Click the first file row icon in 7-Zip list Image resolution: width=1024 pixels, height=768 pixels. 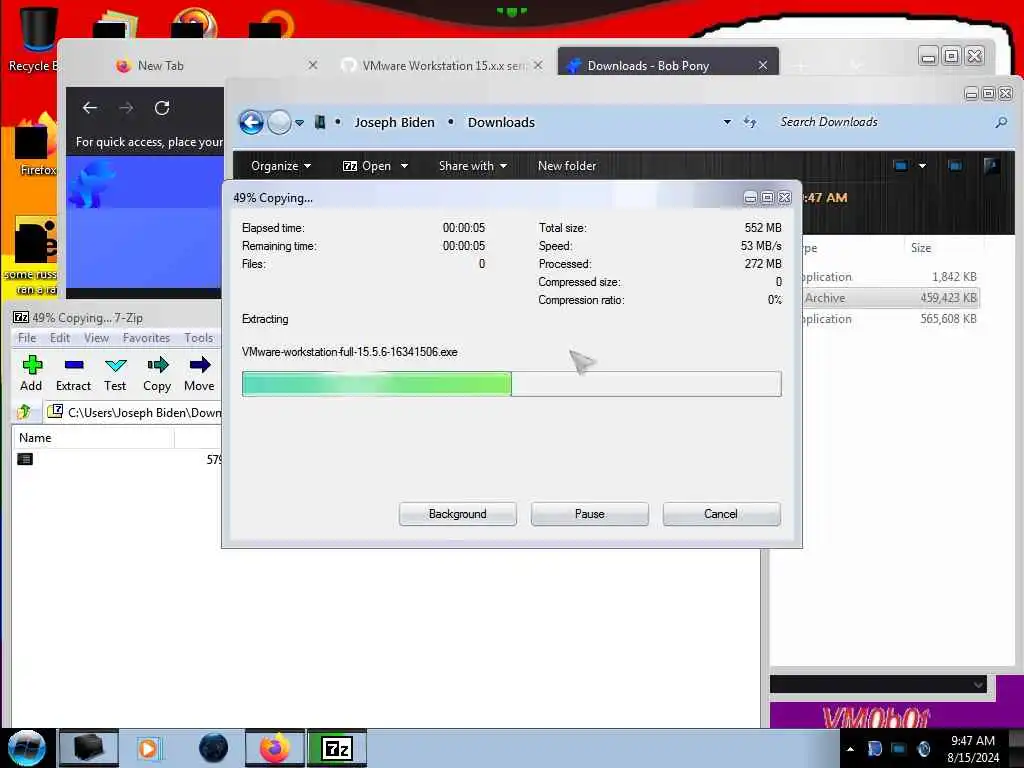tap(25, 459)
